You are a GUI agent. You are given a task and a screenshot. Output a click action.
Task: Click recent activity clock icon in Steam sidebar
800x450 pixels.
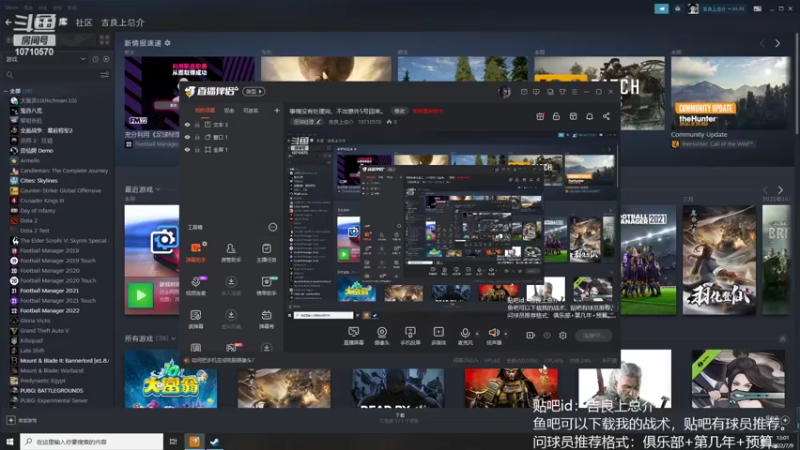(x=95, y=59)
